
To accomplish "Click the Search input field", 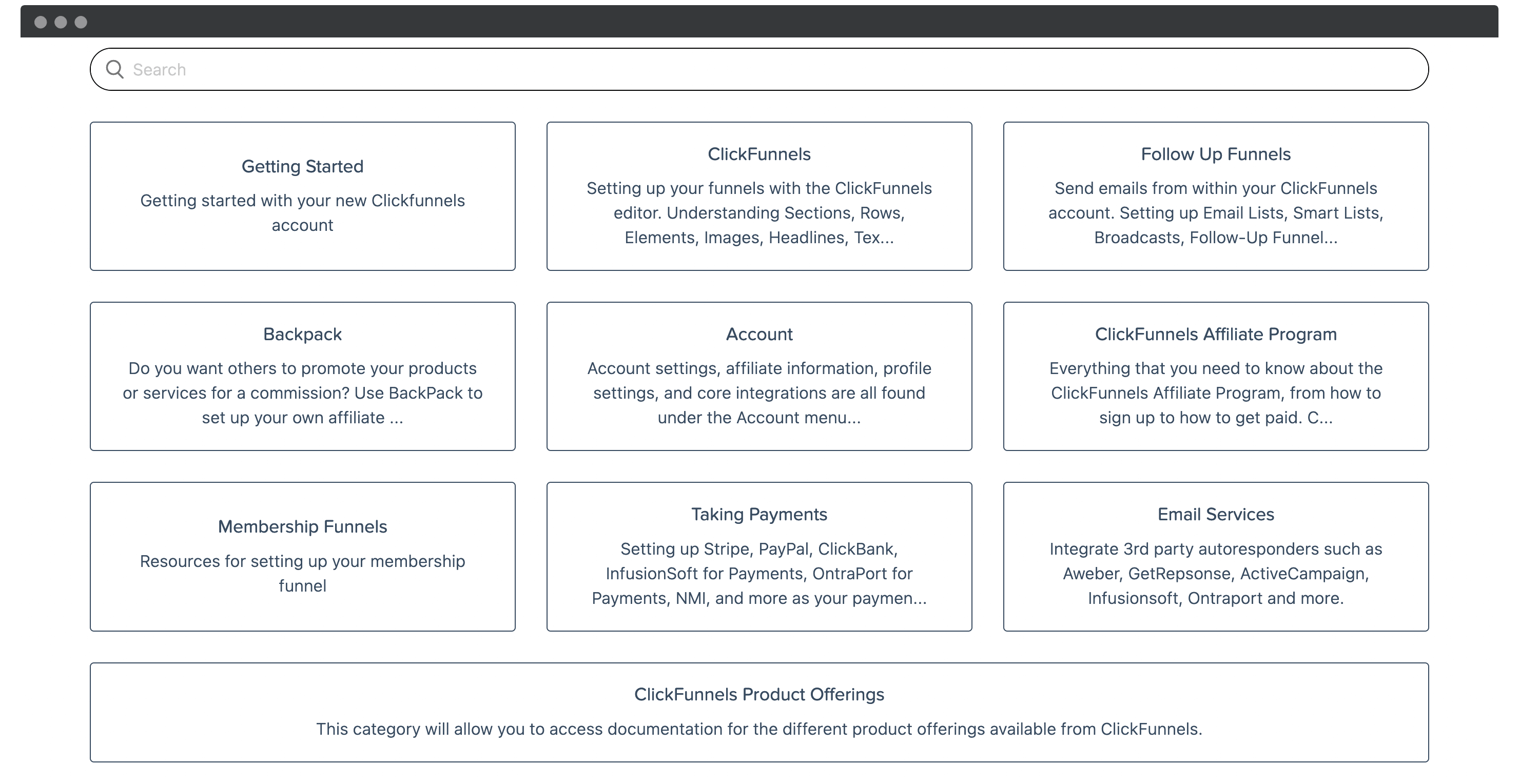I will (758, 69).
